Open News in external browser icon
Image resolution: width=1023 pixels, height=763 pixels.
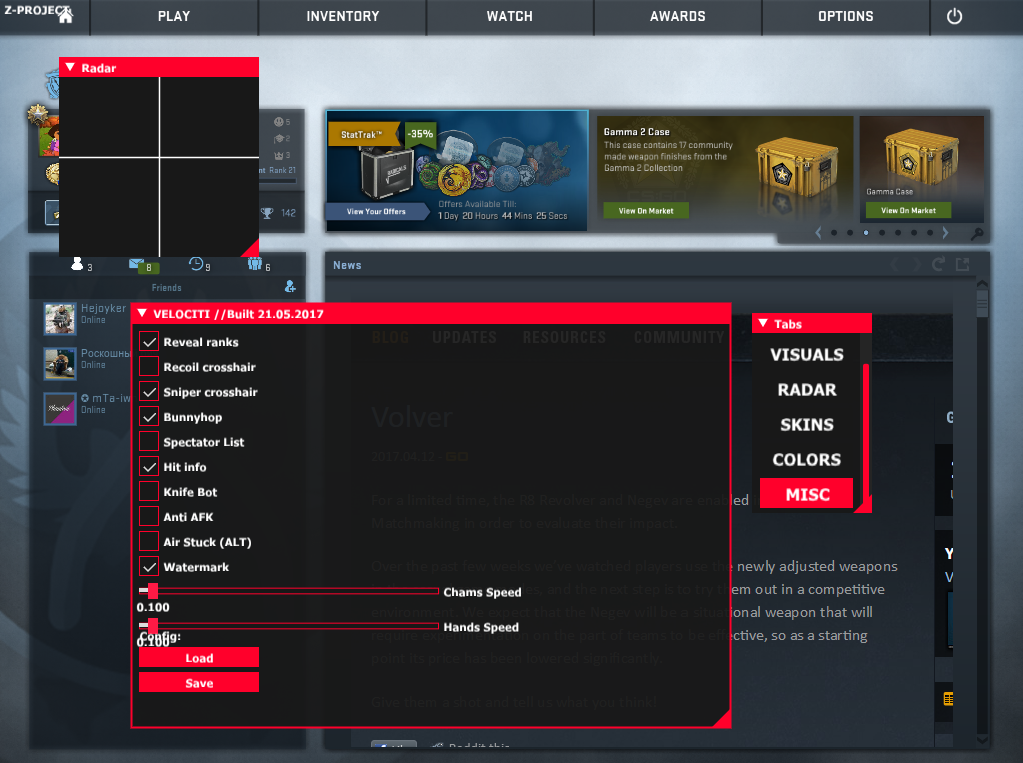pyautogui.click(x=962, y=264)
